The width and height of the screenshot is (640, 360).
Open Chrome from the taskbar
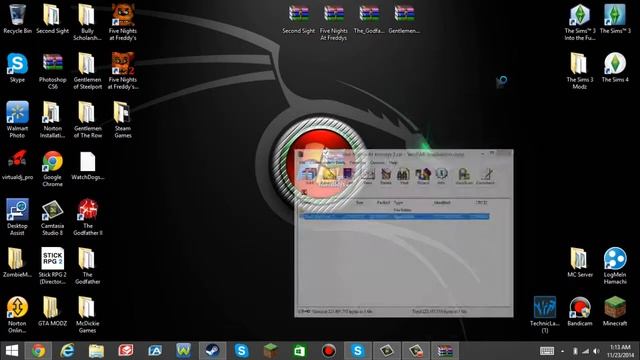pos(39,351)
